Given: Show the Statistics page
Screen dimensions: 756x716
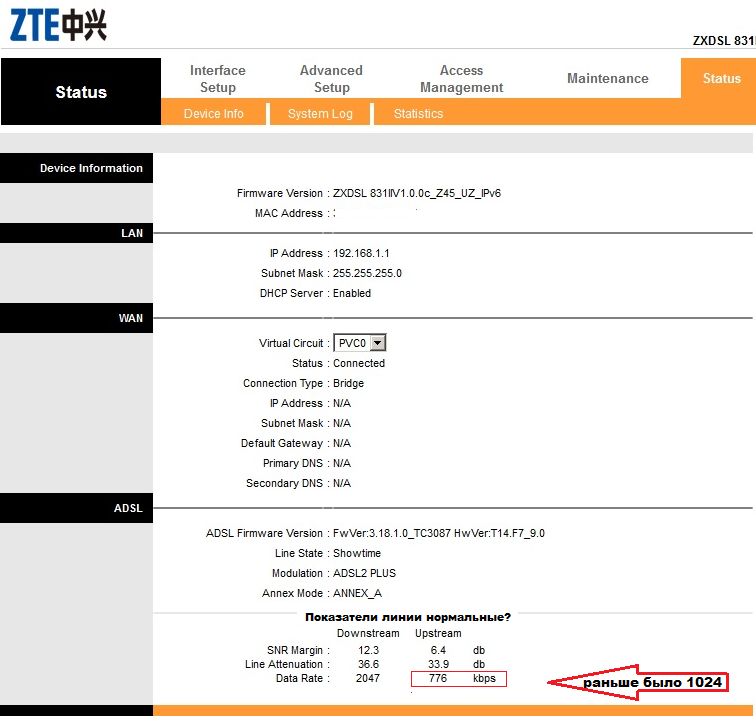Looking at the screenshot, I should [418, 114].
